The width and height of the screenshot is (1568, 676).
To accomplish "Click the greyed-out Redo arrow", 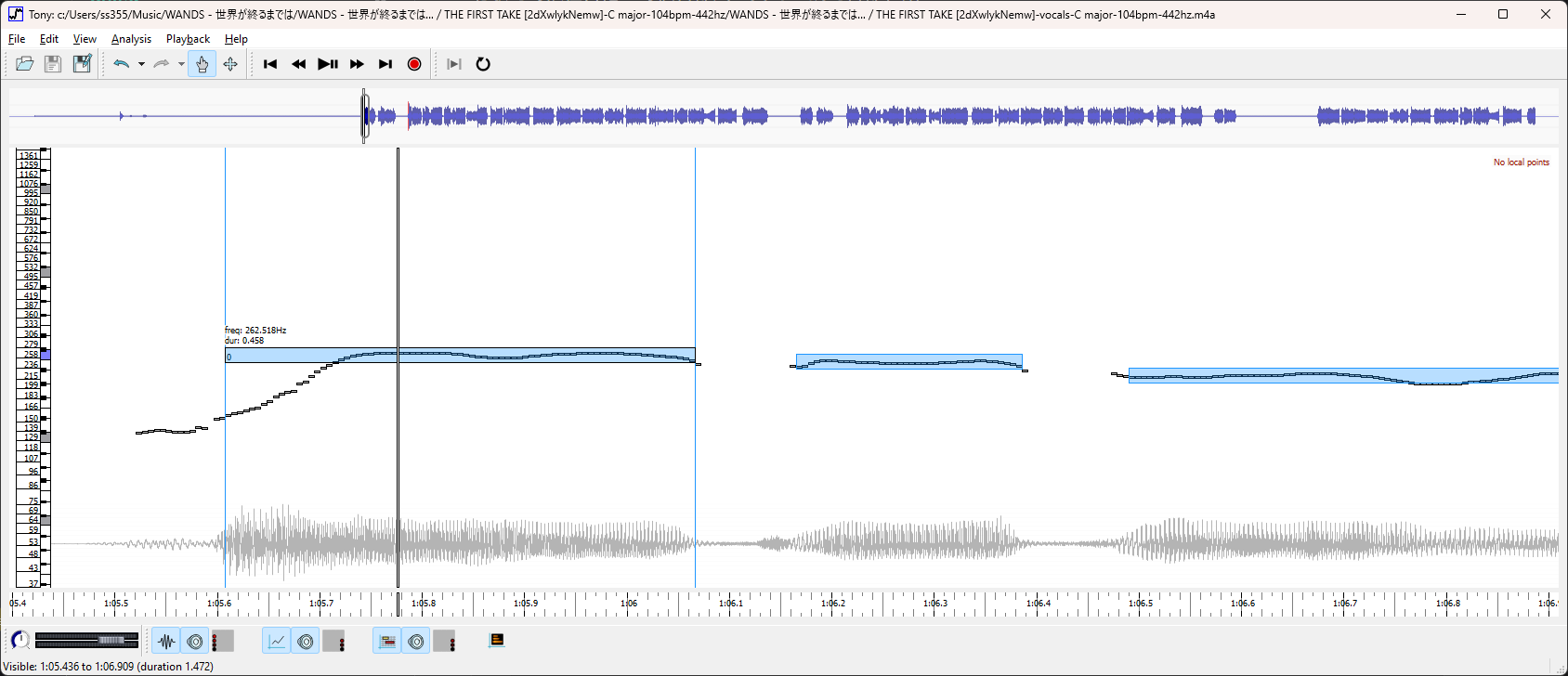I will click(x=162, y=64).
